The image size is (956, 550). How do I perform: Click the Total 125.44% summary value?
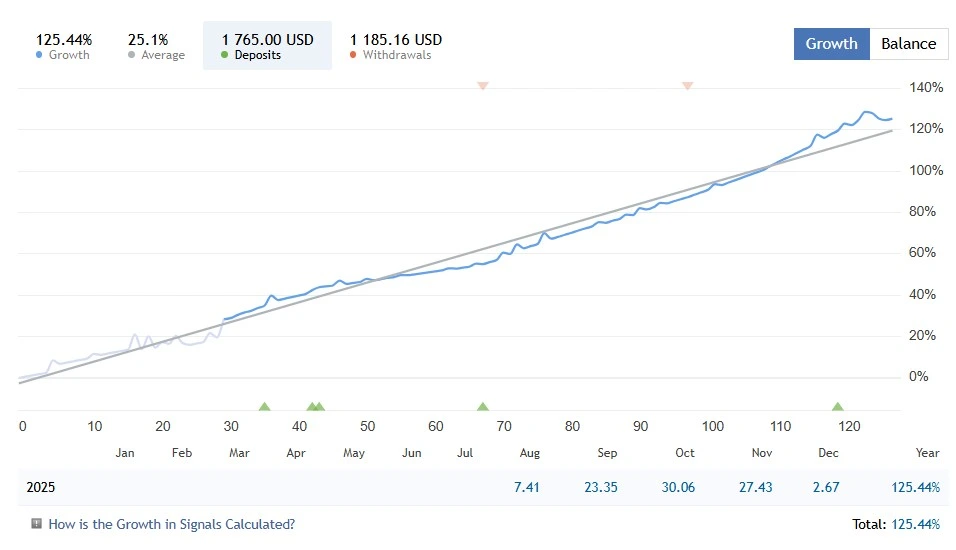click(914, 523)
